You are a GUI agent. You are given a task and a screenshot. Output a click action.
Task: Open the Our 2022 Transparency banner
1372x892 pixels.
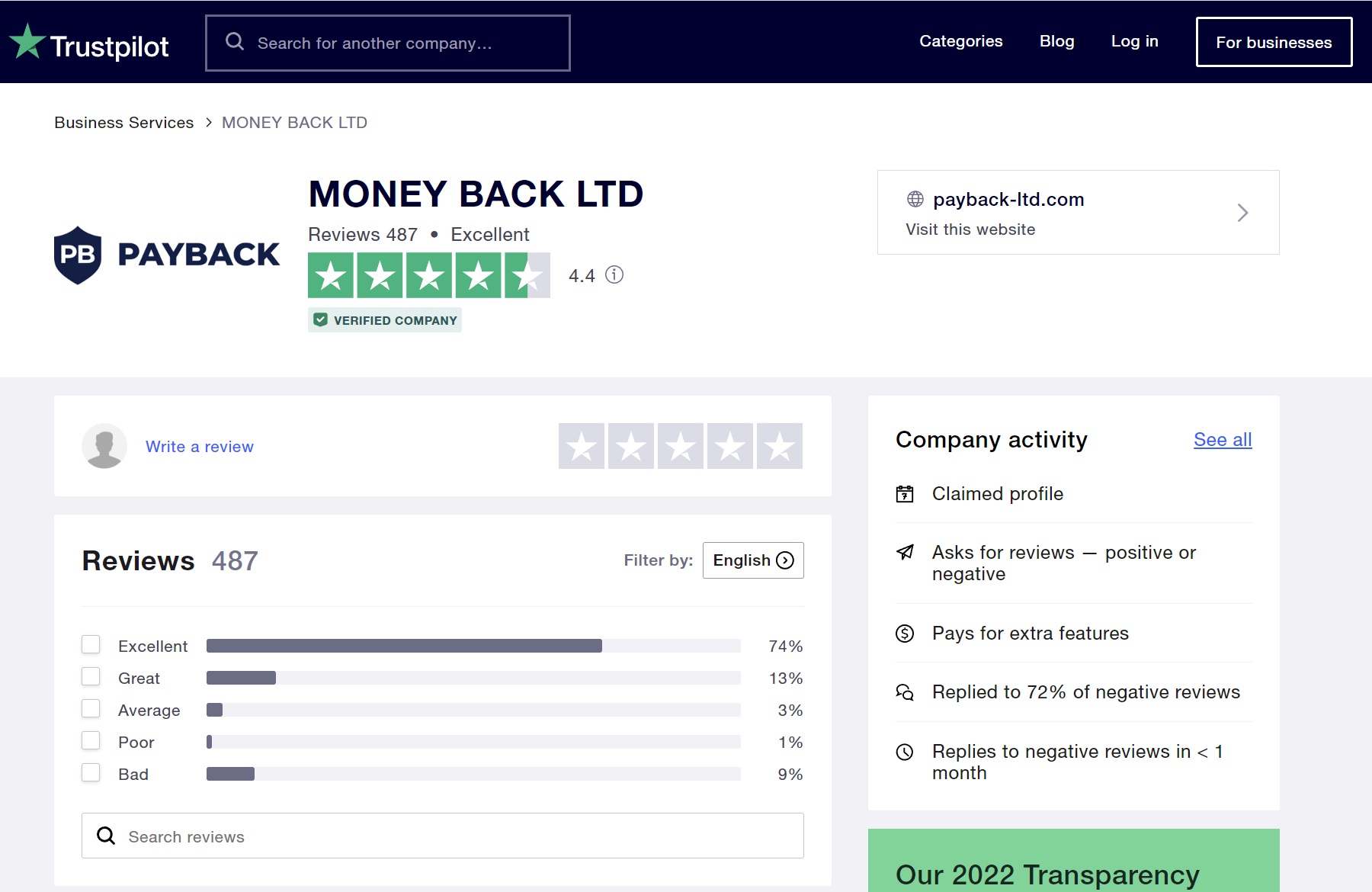1074,861
